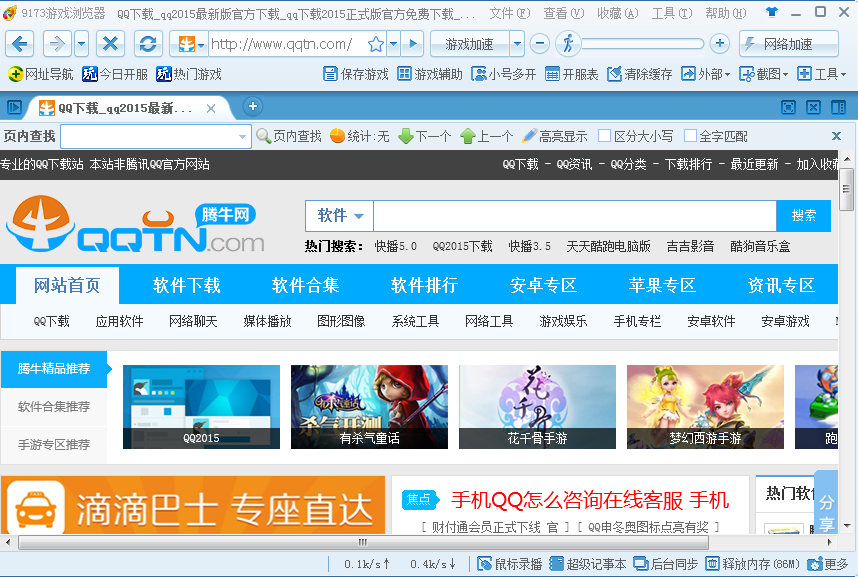Toggle 高亮显示 highlighting
The height and width of the screenshot is (577, 858).
point(554,136)
